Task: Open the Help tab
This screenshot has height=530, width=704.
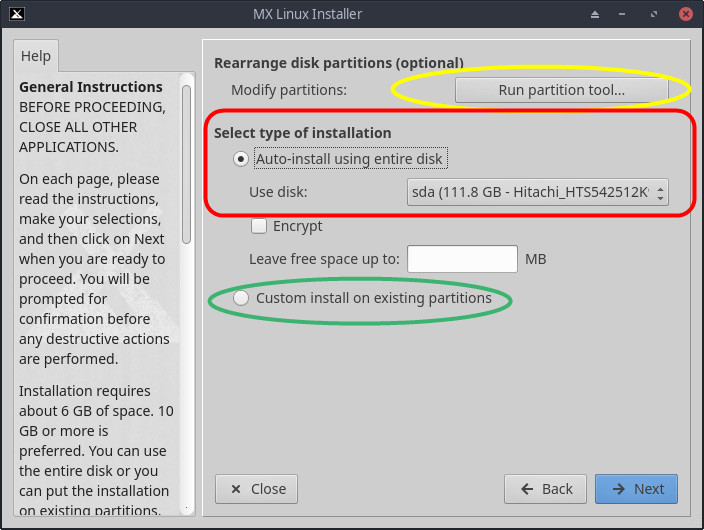Action: (x=36, y=56)
